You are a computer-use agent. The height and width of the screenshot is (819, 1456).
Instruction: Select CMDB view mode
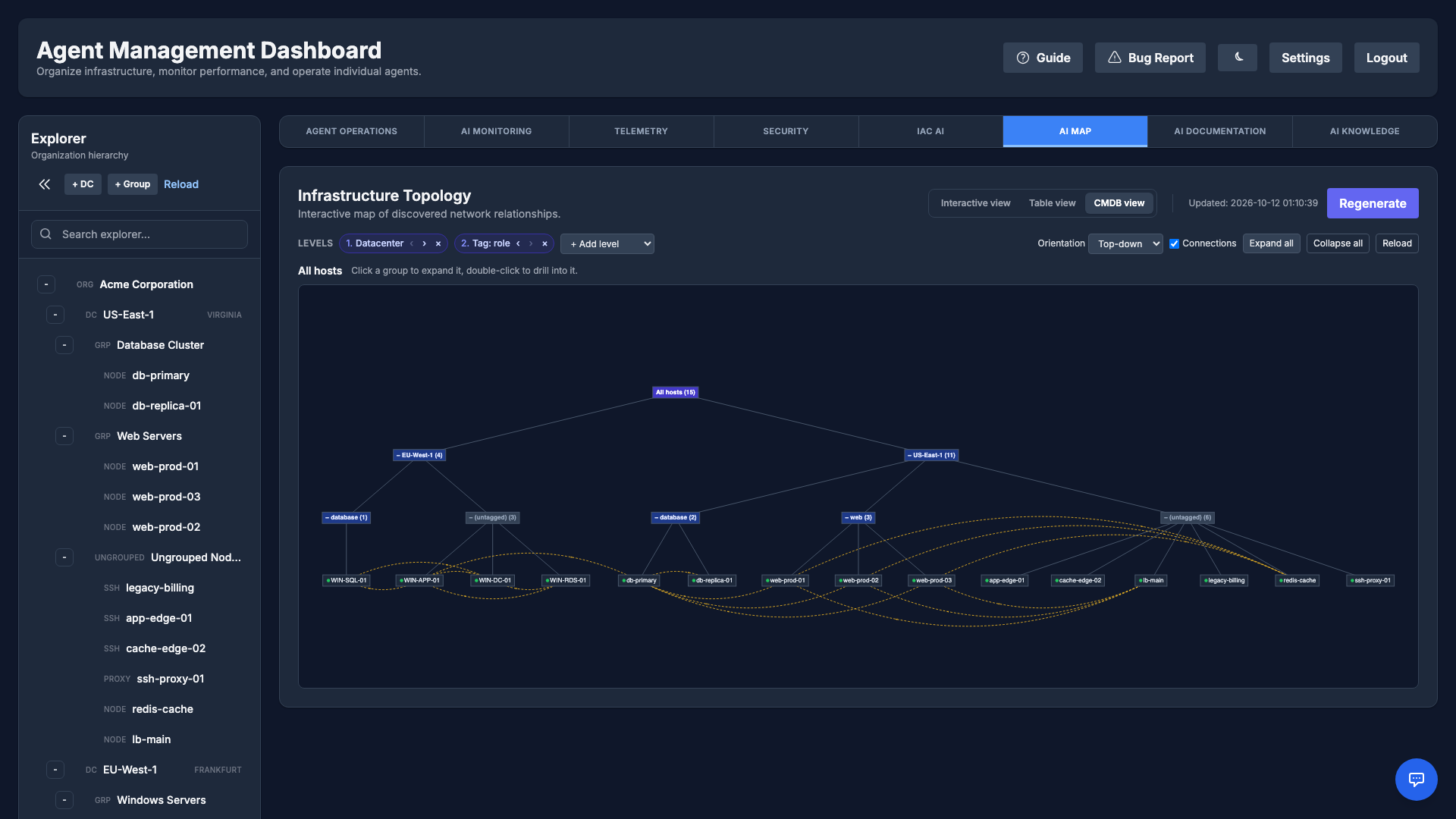1119,203
